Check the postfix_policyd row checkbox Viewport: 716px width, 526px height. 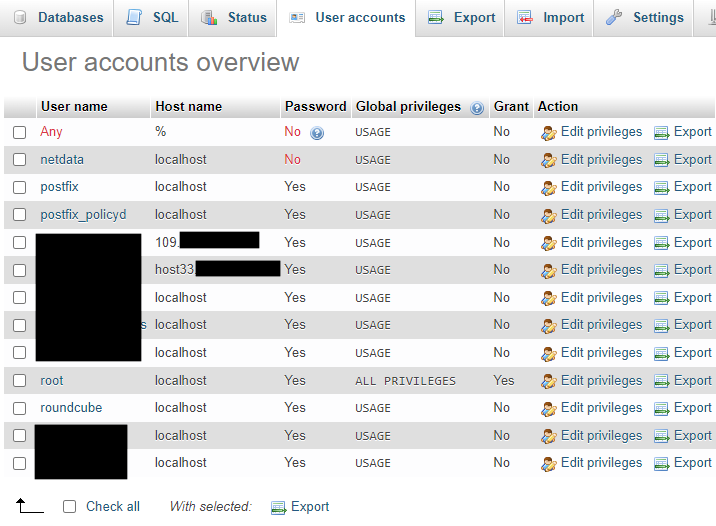tap(20, 215)
